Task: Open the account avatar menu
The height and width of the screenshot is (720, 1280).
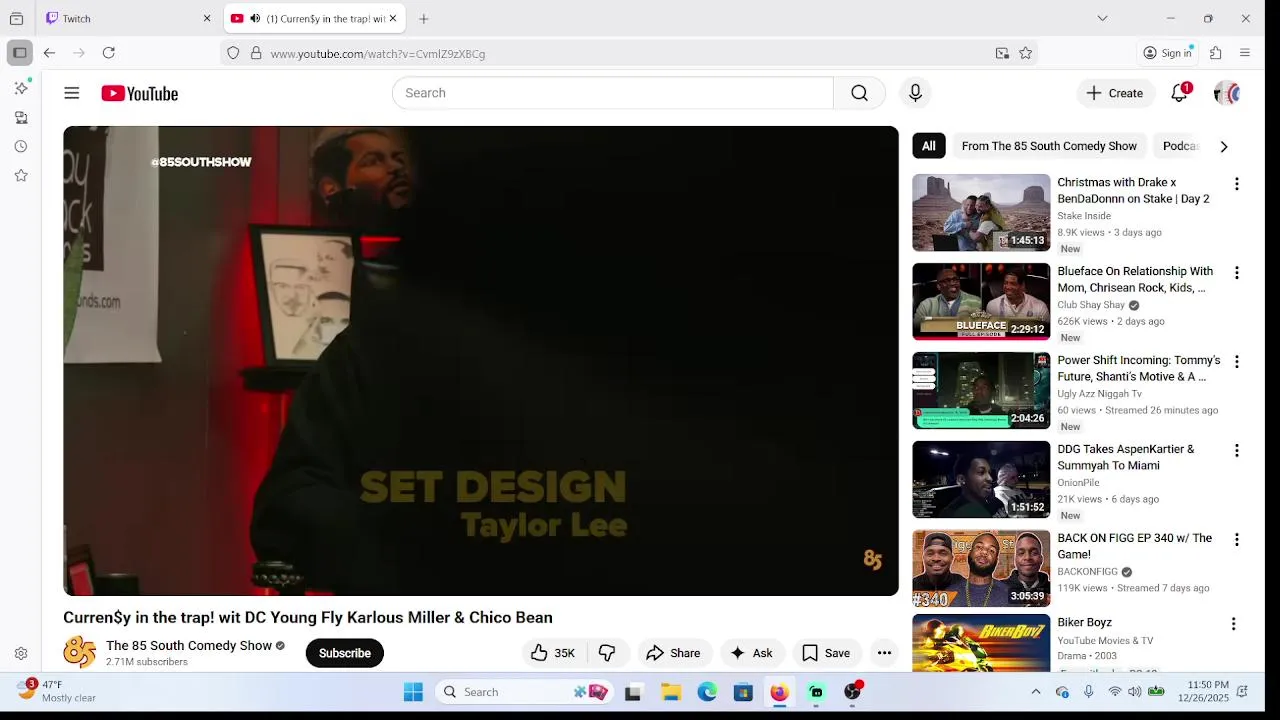Action: tap(1227, 93)
